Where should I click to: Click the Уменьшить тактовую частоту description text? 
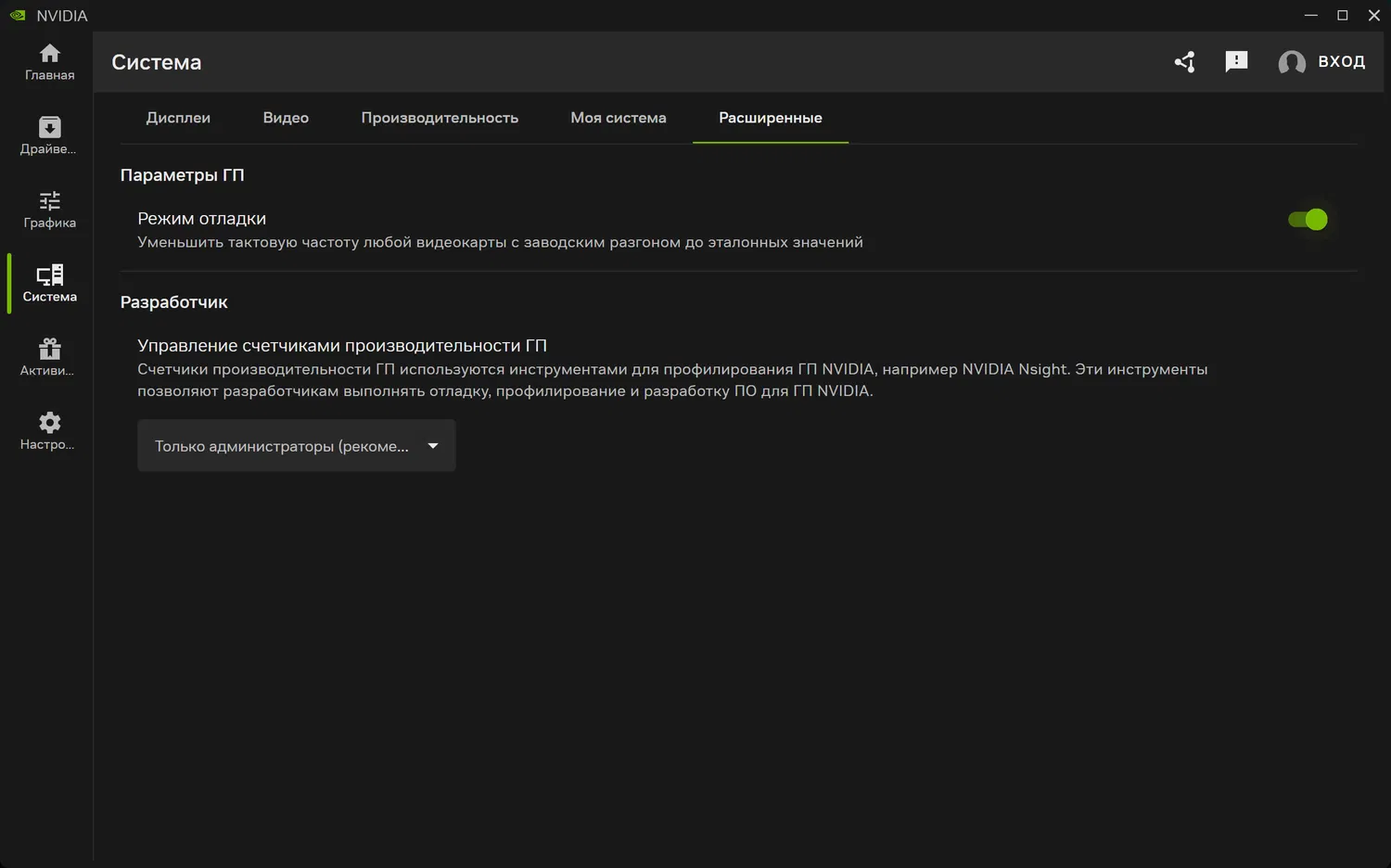click(501, 242)
